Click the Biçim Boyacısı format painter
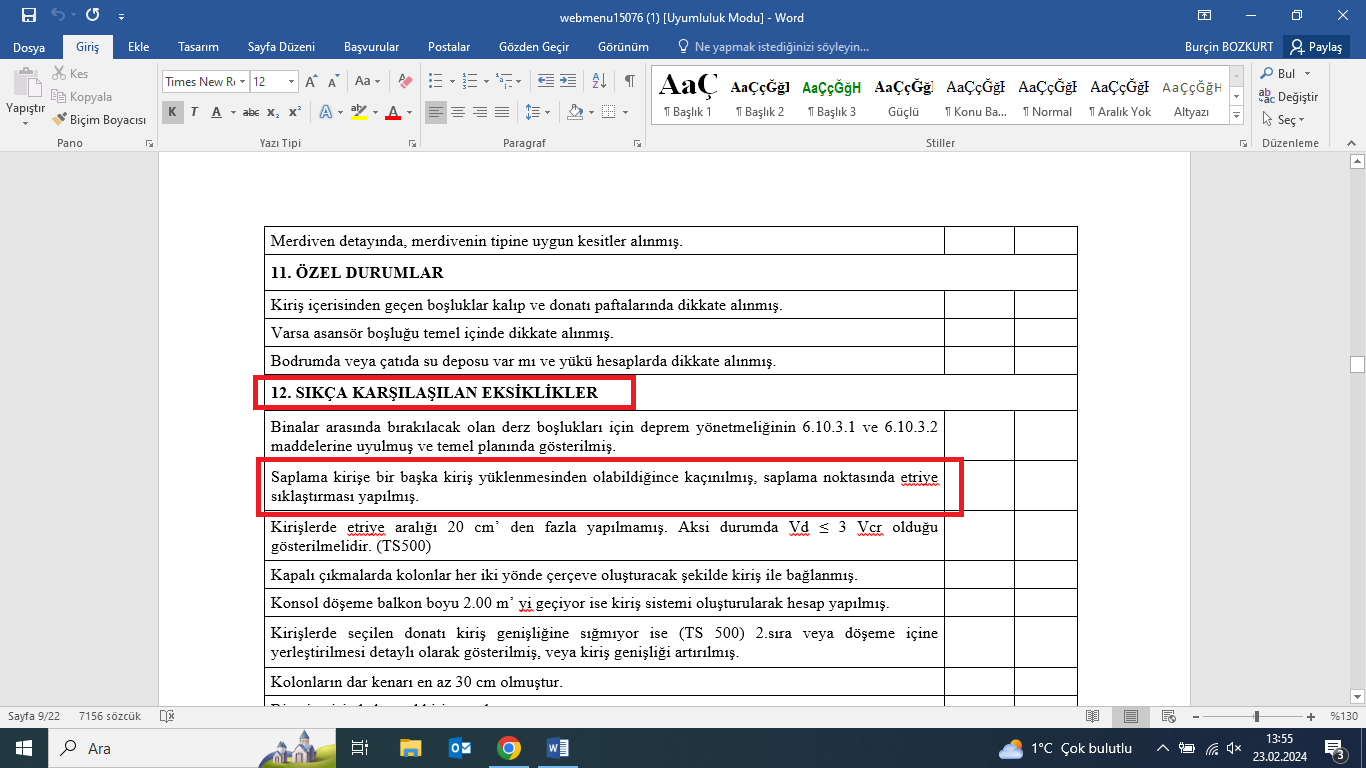Screen dimensions: 1366x768 [x=100, y=119]
